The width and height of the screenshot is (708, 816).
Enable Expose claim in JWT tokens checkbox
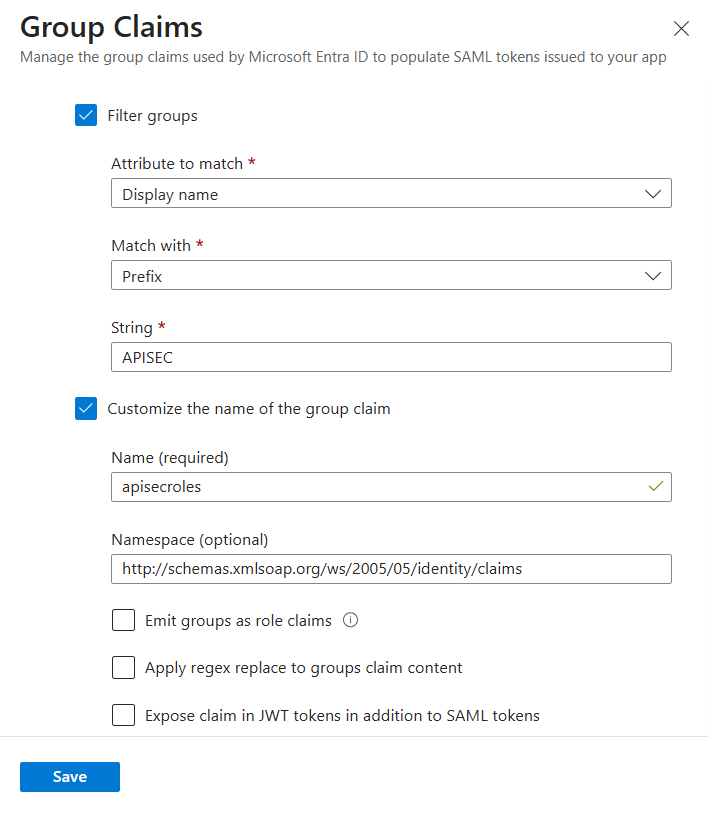click(123, 715)
